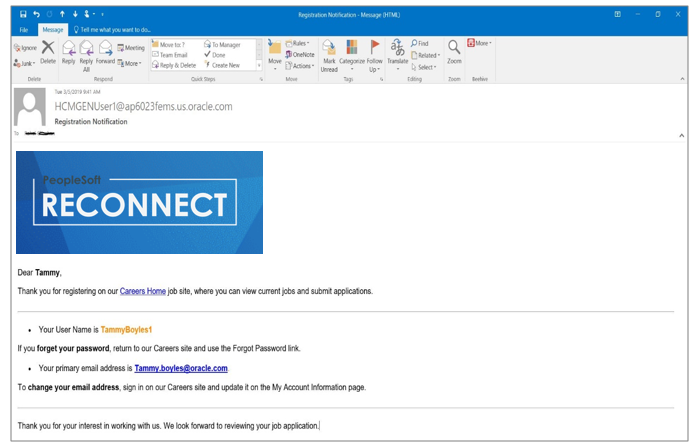Save the message with the floppy disk icon
The width and height of the screenshot is (696, 448).
23,14
